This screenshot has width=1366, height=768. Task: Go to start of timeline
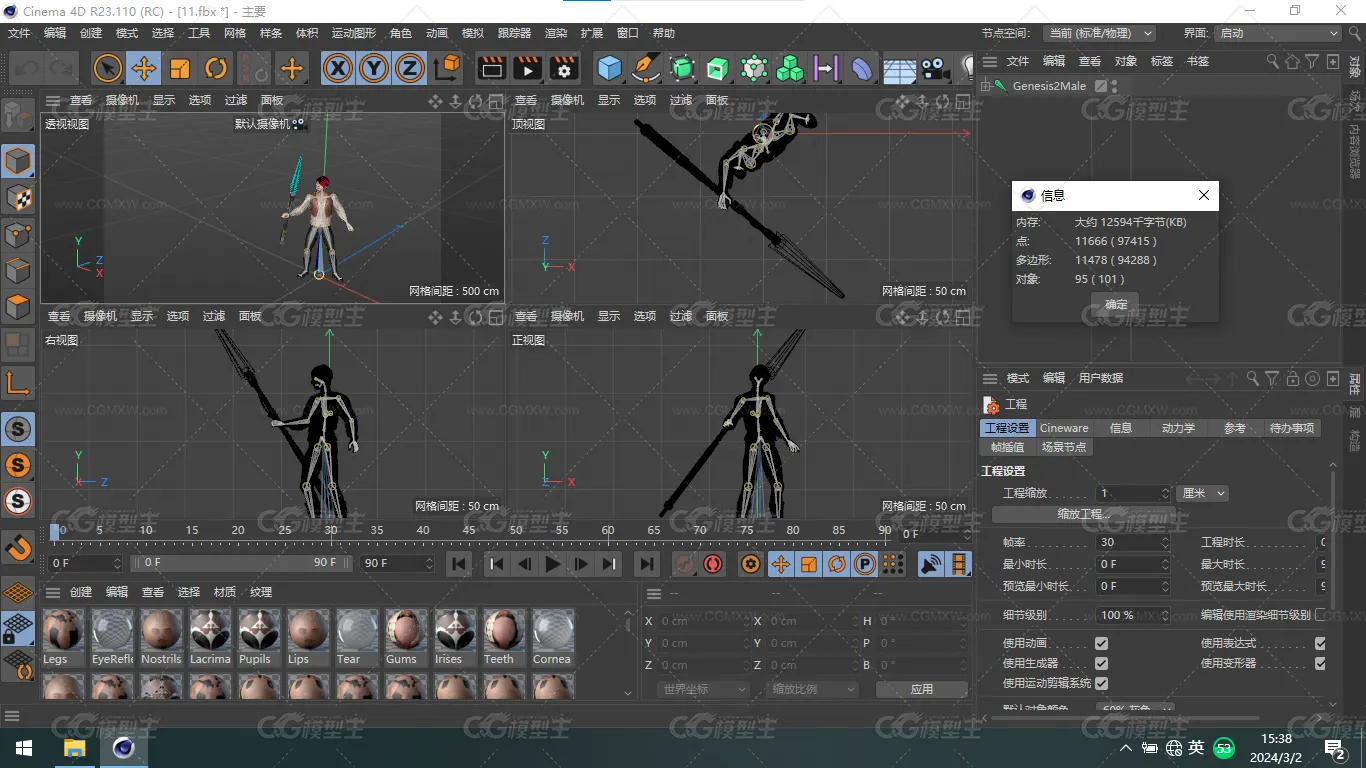pyautogui.click(x=459, y=564)
